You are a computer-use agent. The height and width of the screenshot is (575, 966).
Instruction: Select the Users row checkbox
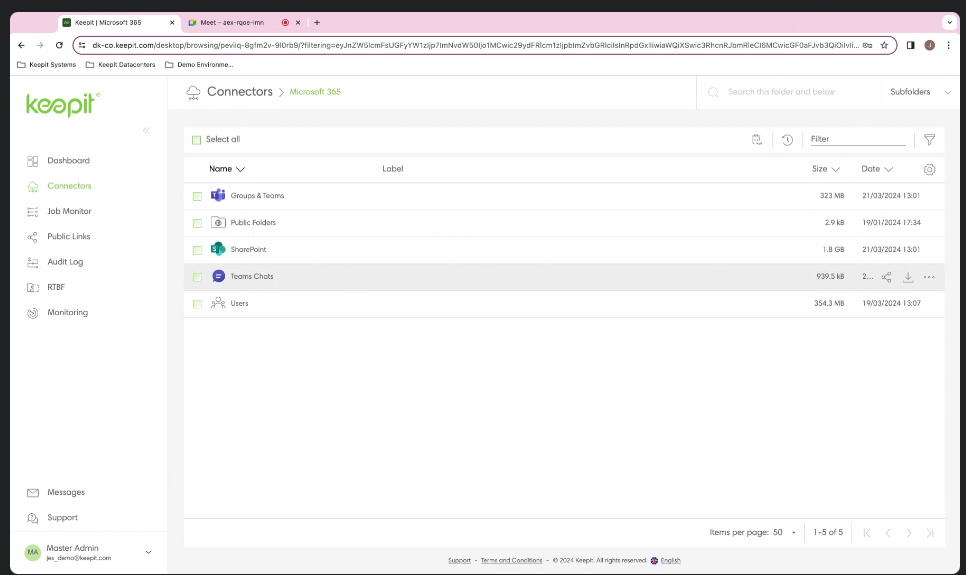197,304
